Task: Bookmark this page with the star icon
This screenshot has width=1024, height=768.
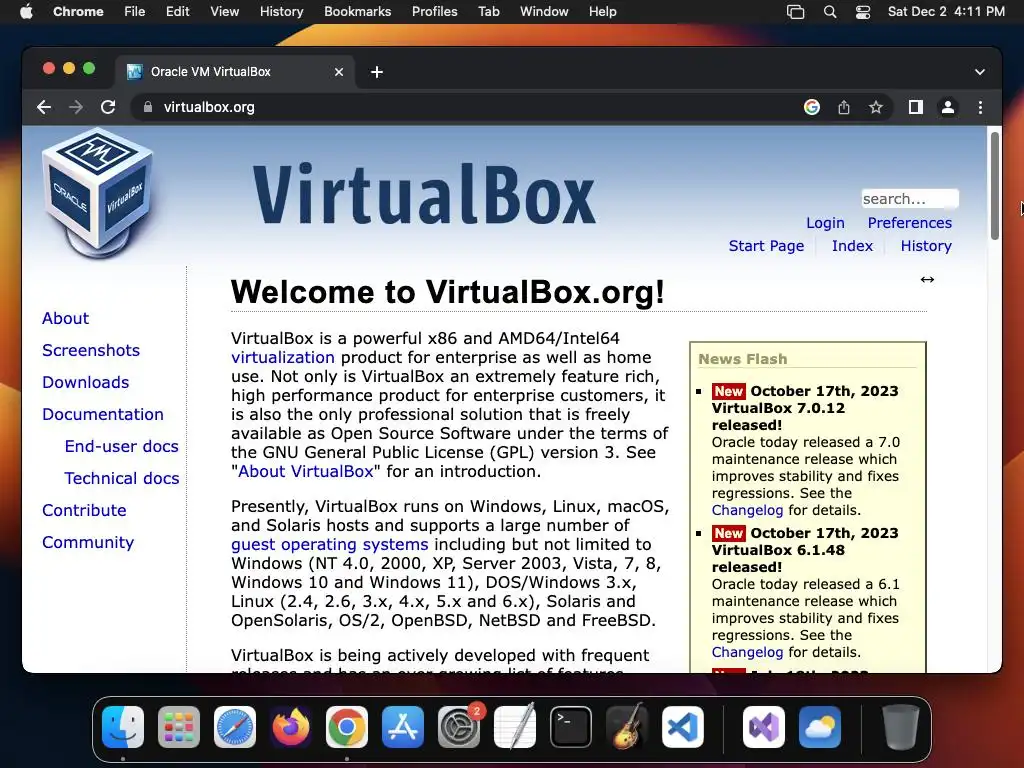Action: (x=876, y=107)
